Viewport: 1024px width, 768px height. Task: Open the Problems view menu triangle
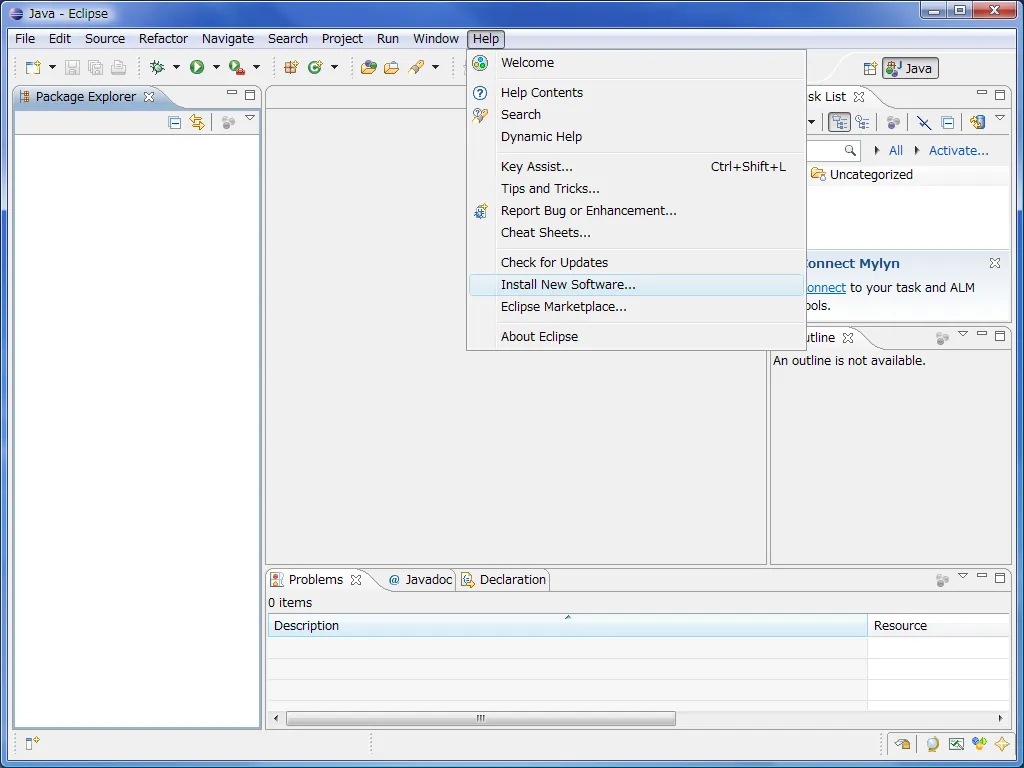963,576
